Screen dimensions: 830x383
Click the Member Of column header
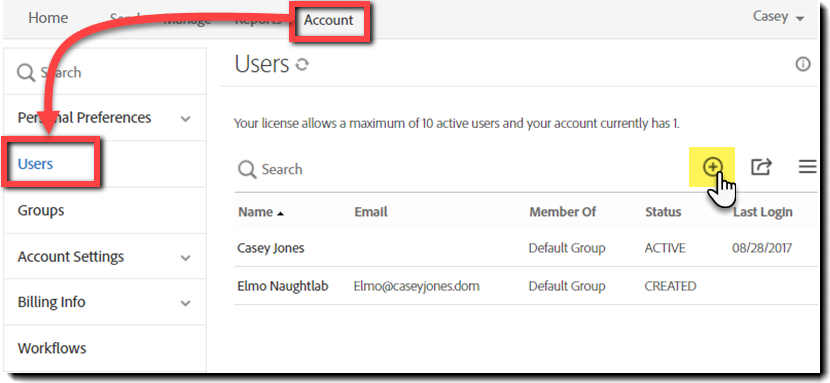tap(563, 213)
